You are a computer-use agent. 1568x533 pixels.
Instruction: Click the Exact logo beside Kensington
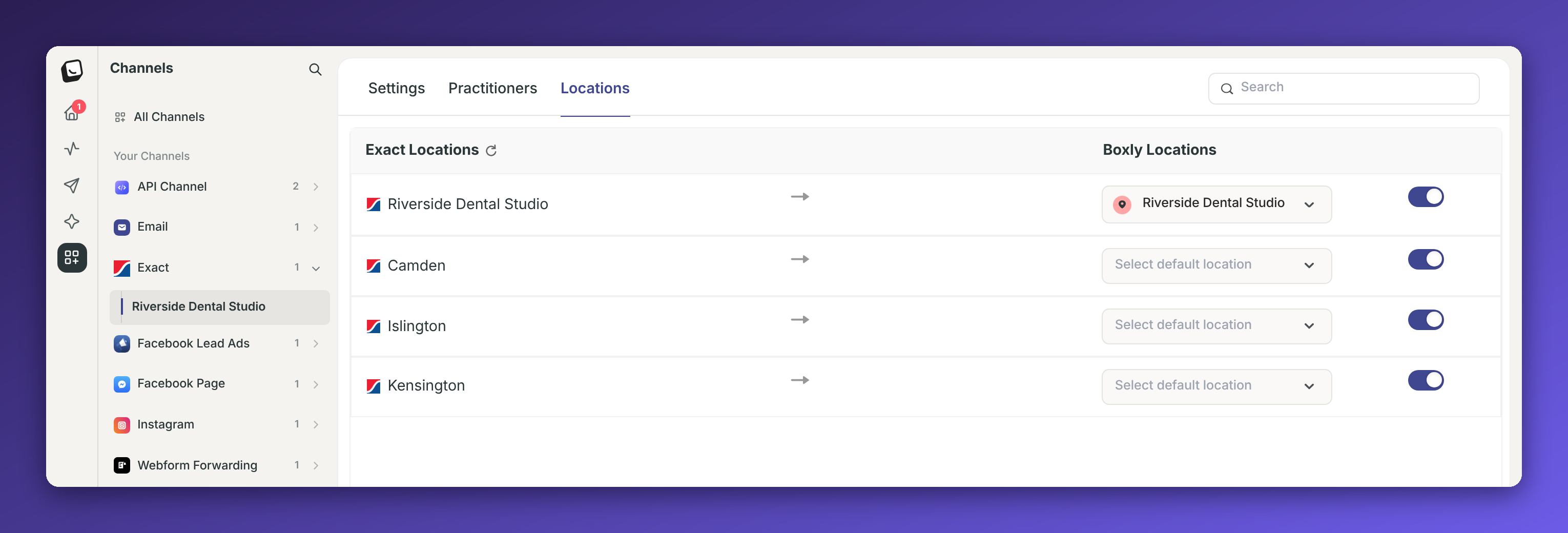point(373,386)
